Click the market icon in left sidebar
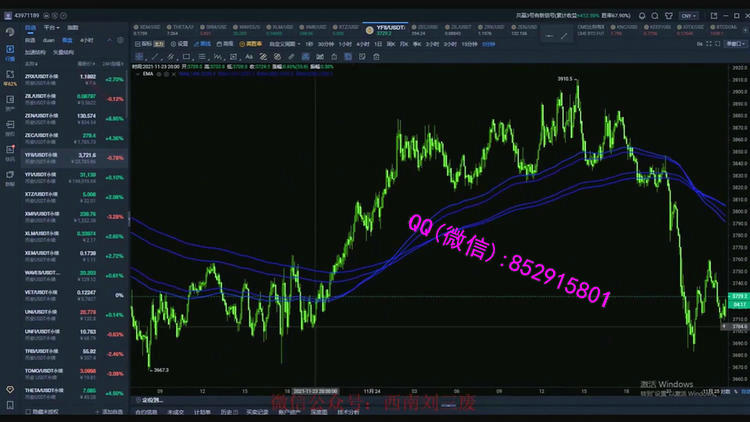This screenshot has width=750, height=422. (x=10, y=48)
